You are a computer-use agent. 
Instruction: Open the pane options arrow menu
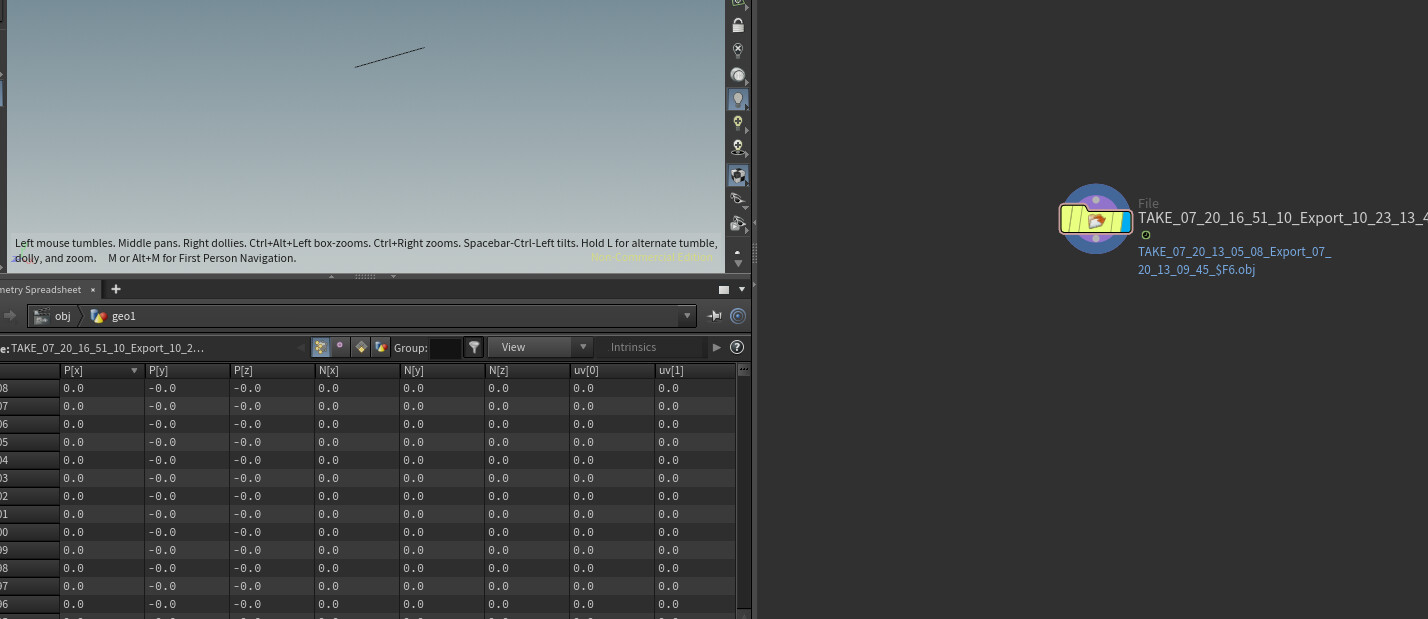pyautogui.click(x=742, y=289)
